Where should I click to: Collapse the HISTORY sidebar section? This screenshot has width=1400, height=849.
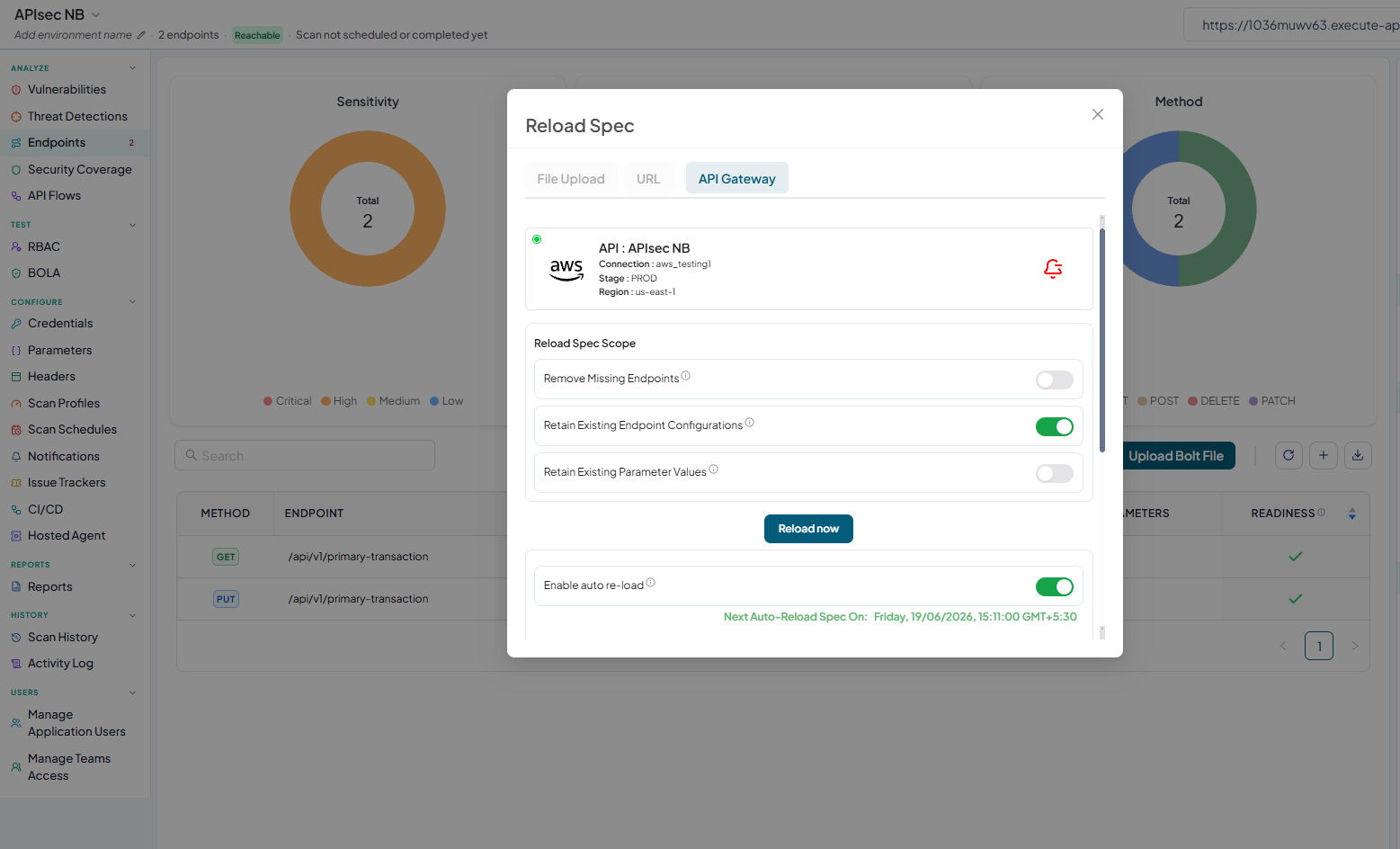tap(133, 615)
